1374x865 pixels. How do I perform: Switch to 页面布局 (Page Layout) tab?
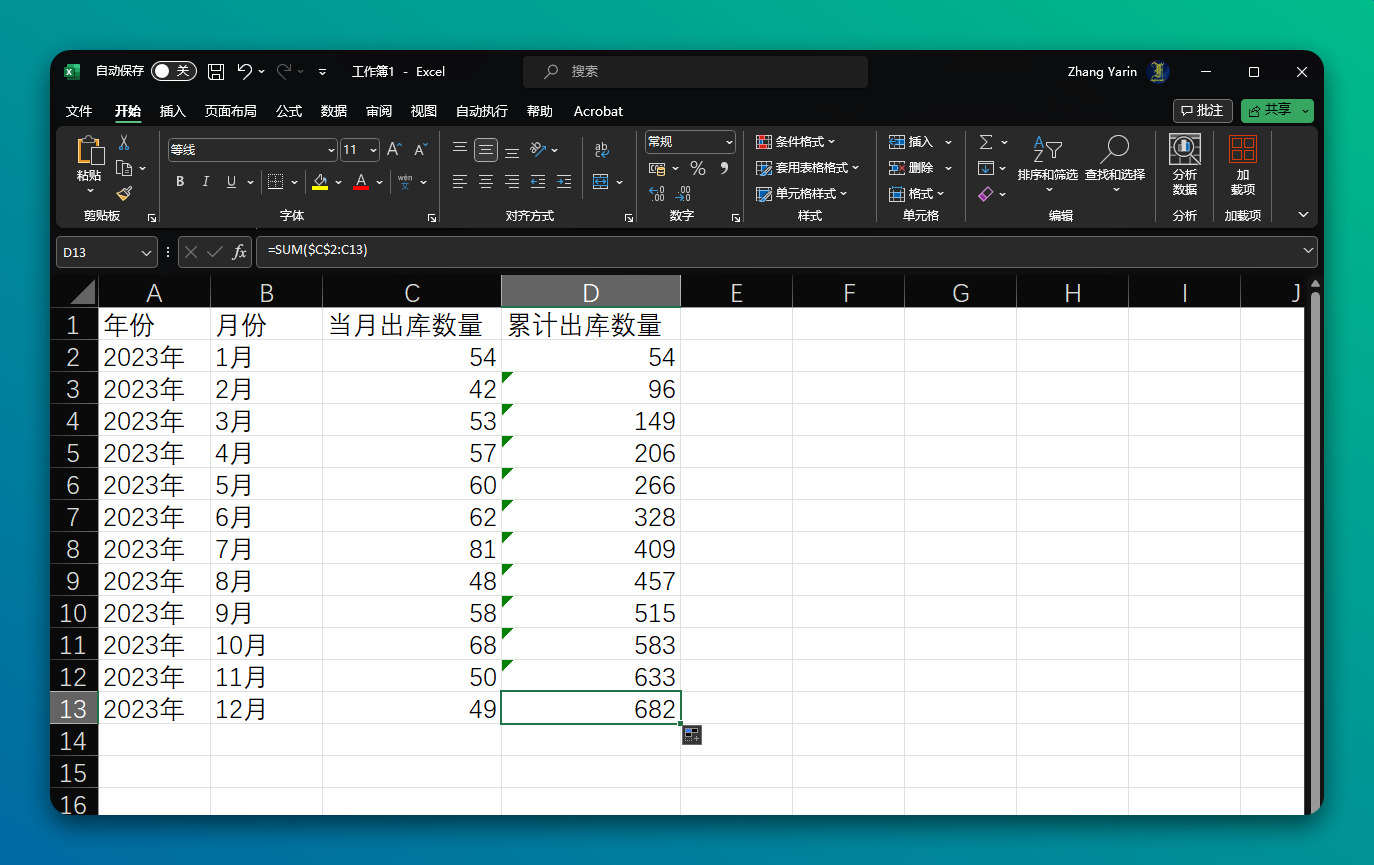(230, 111)
